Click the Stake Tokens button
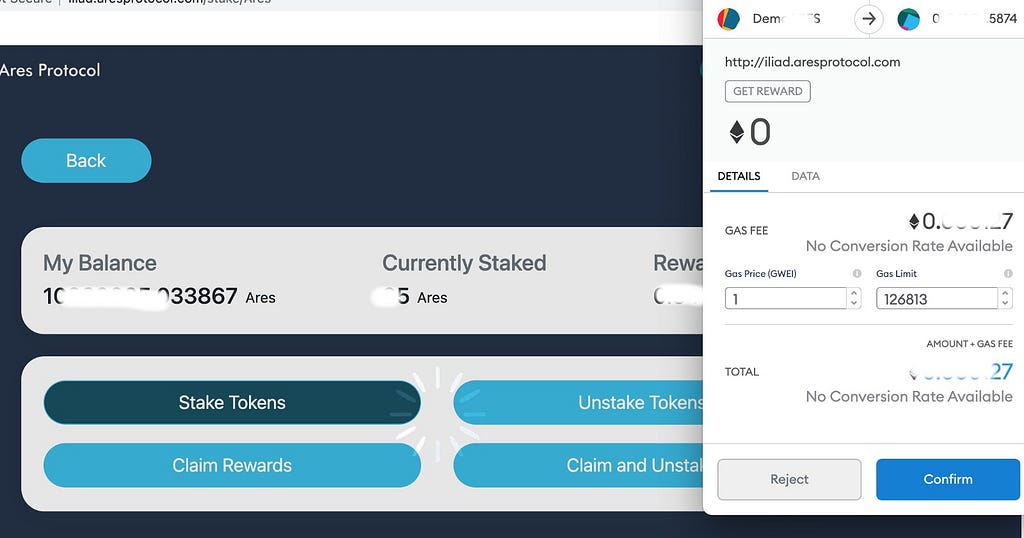1024x538 pixels. pyautogui.click(x=232, y=402)
